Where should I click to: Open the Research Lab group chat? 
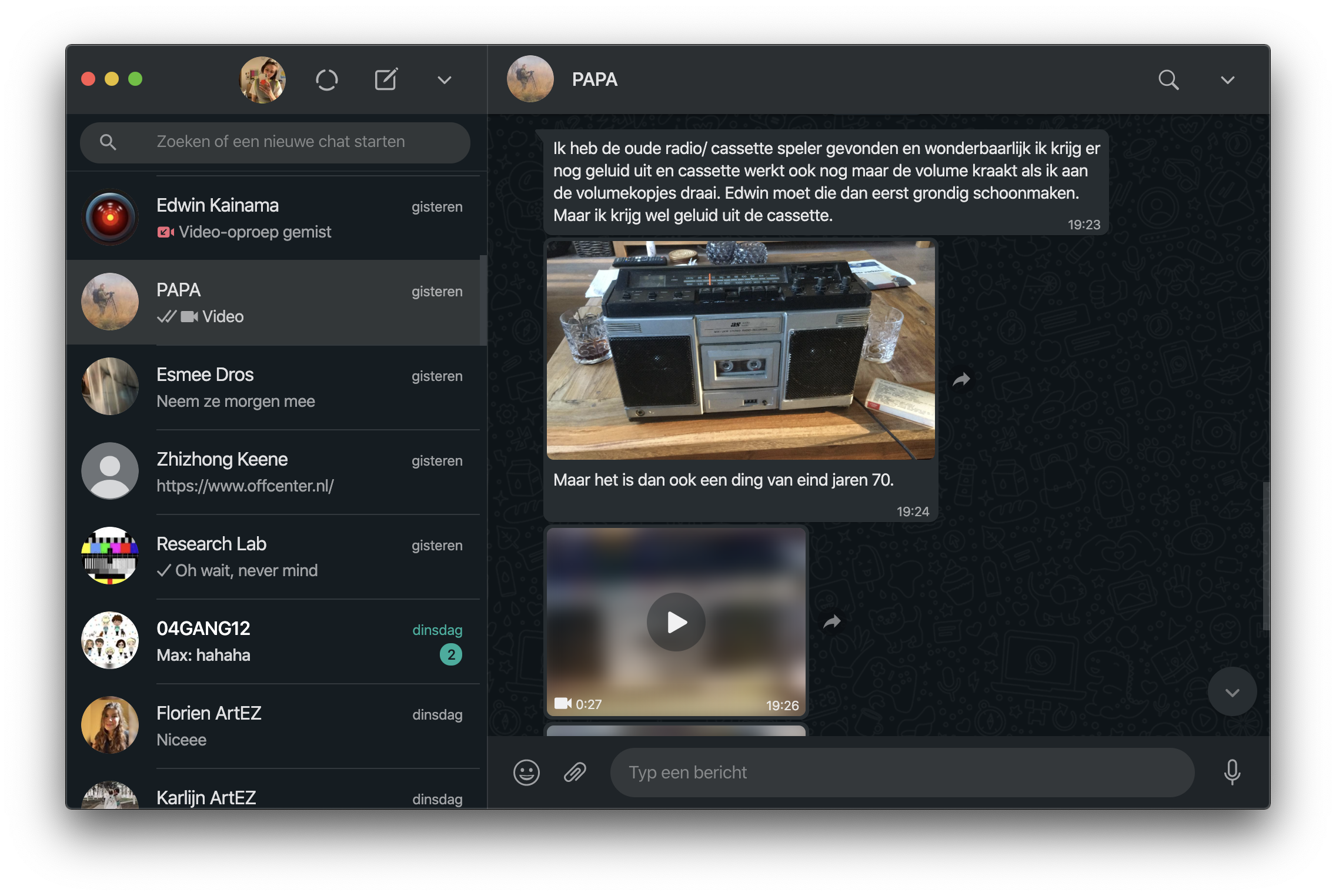[x=273, y=556]
